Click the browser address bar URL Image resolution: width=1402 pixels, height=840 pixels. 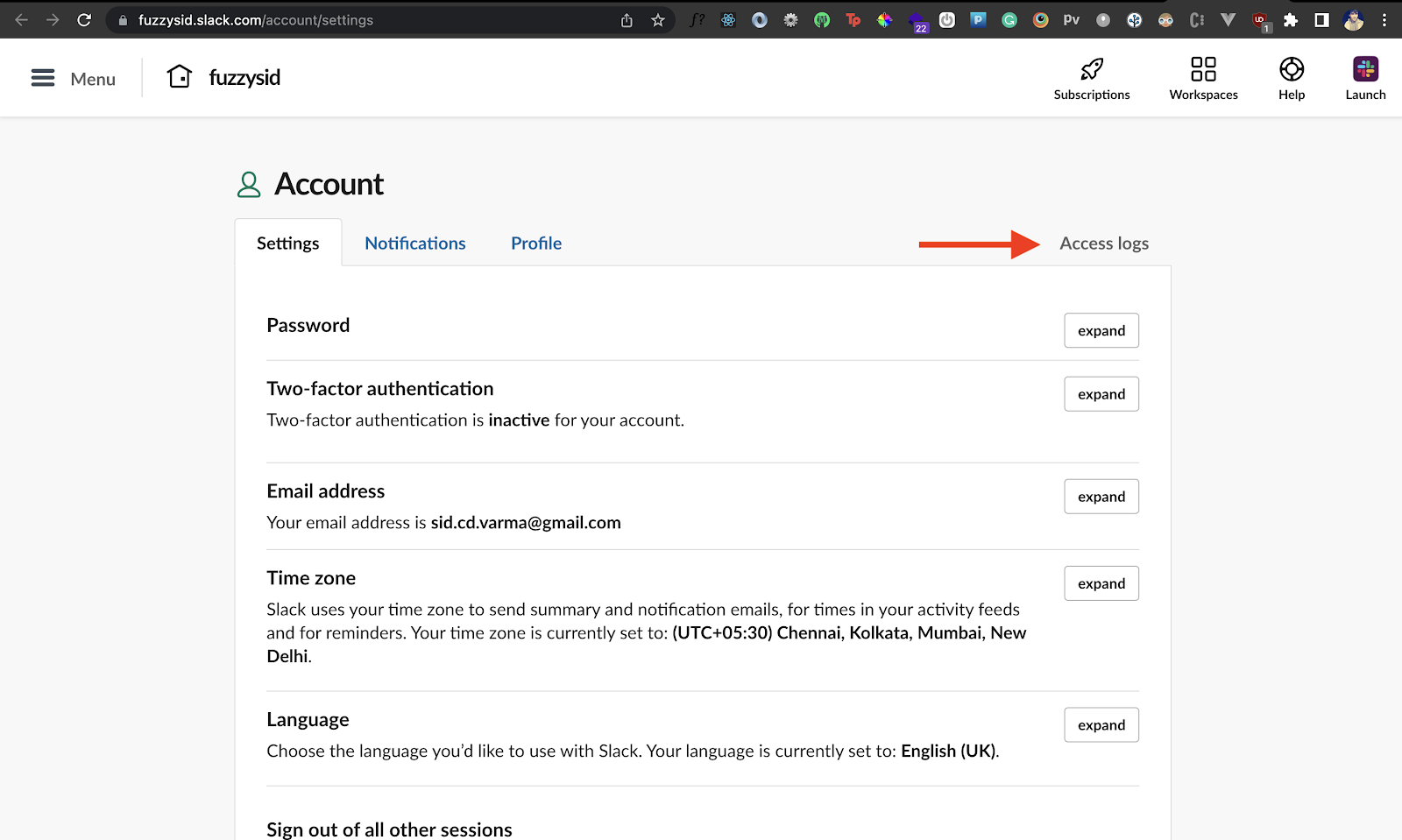350,20
